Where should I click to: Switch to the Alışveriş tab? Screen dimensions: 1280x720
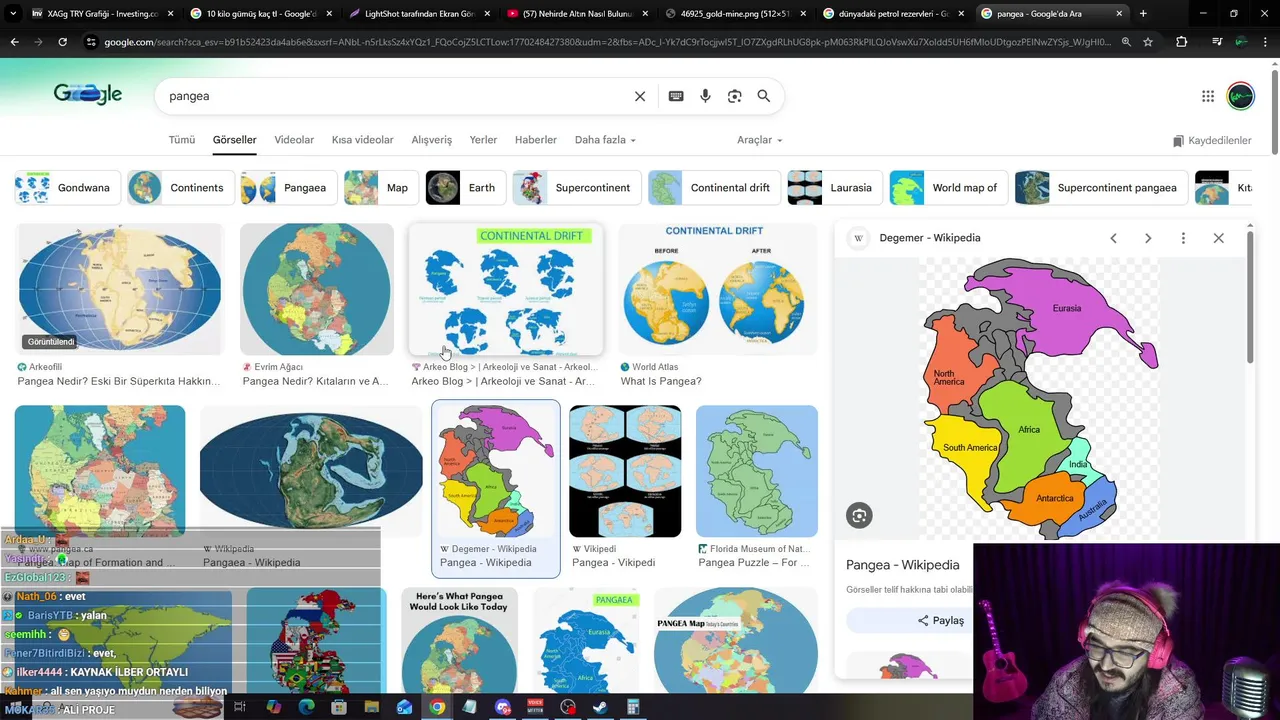(x=432, y=140)
